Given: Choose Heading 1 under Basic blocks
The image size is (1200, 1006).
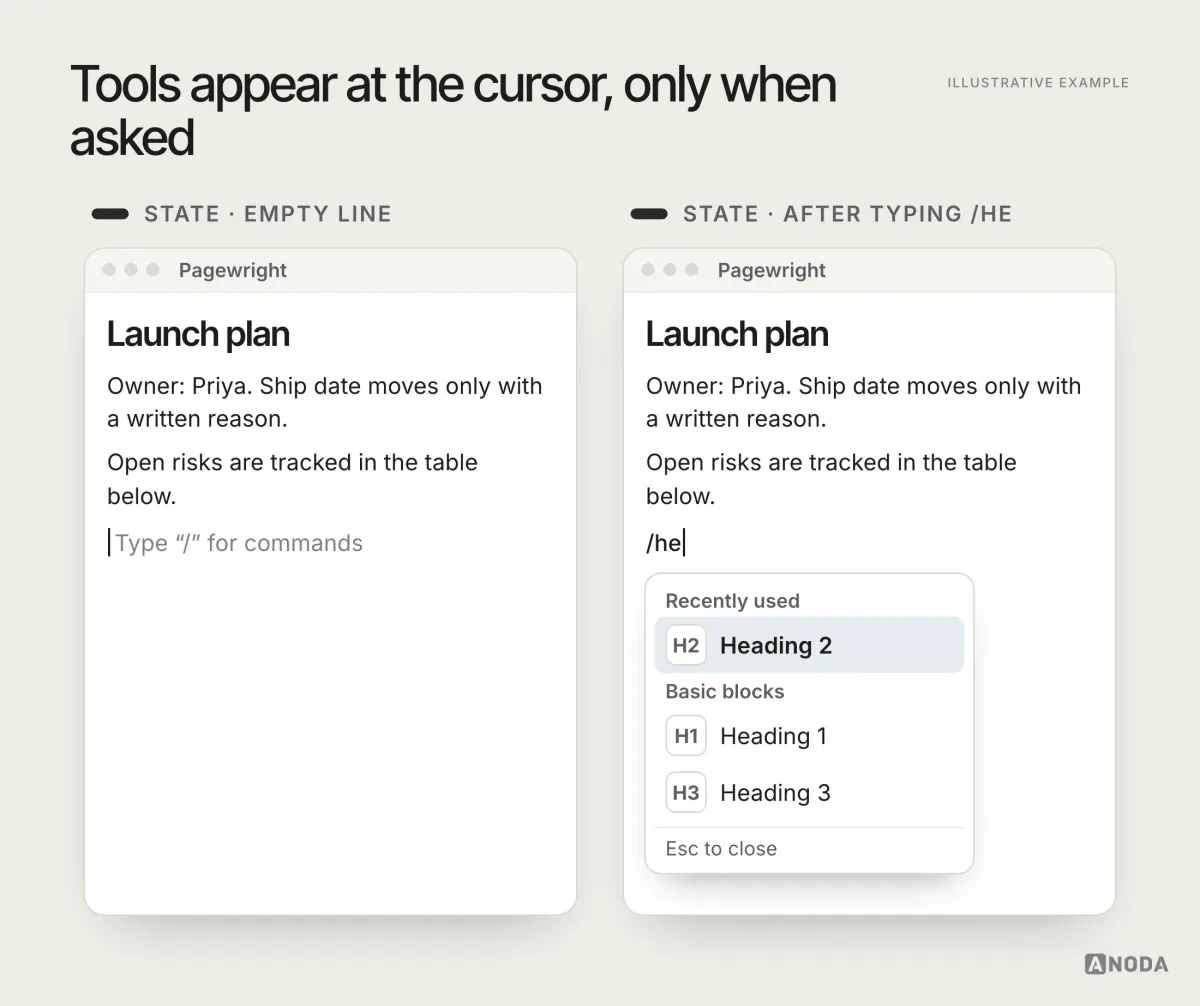Looking at the screenshot, I should coord(809,736).
